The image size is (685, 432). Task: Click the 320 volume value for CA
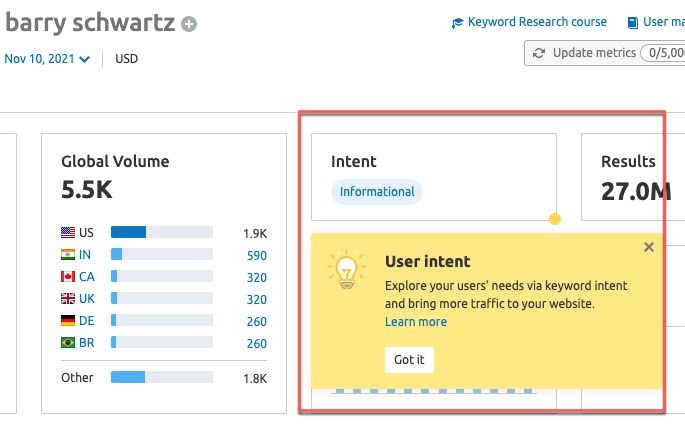click(257, 278)
